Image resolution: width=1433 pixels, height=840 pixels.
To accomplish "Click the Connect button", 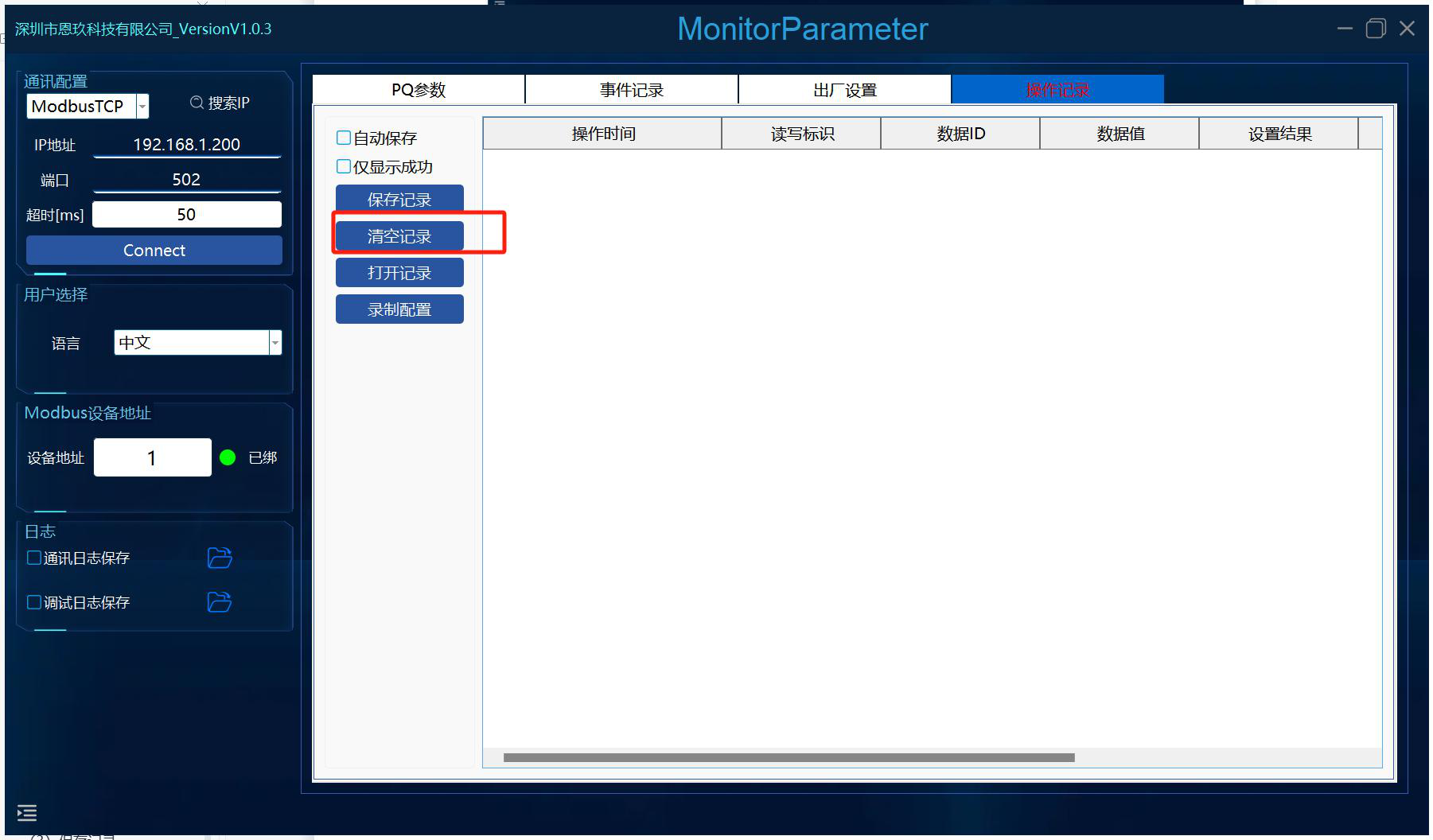I will point(154,250).
